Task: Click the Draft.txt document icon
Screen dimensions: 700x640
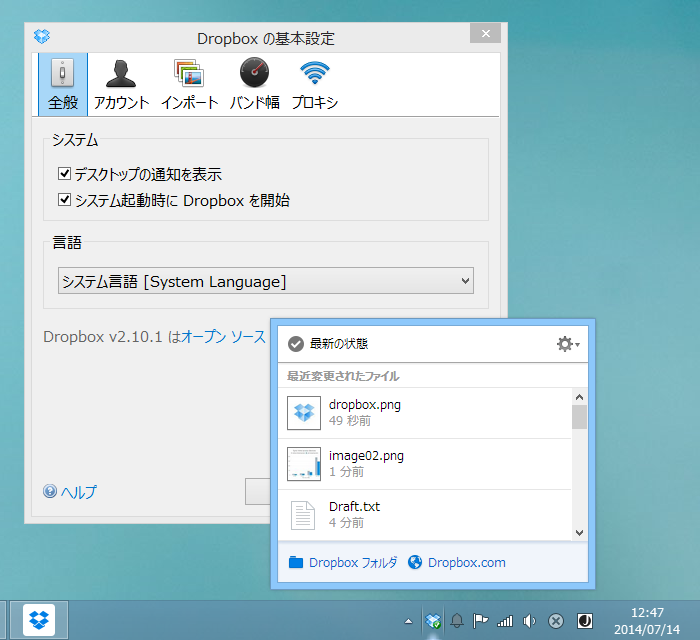Action: (303, 515)
